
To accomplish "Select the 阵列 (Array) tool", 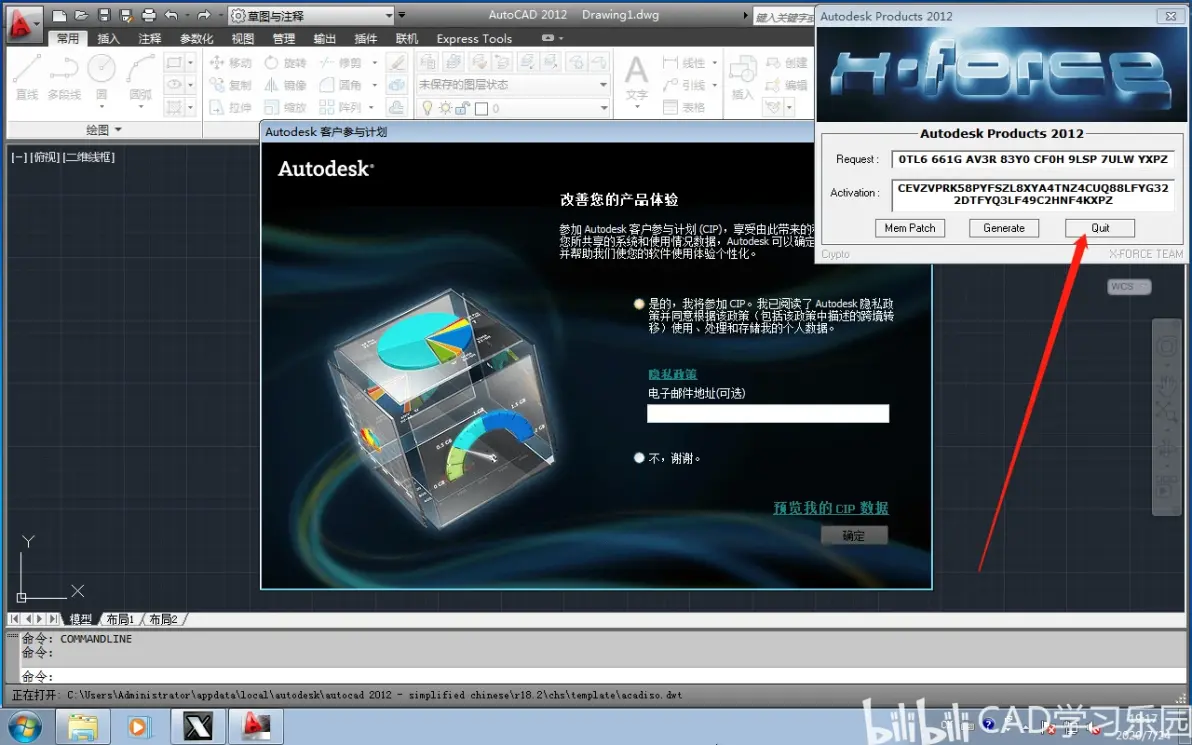I will (341, 108).
